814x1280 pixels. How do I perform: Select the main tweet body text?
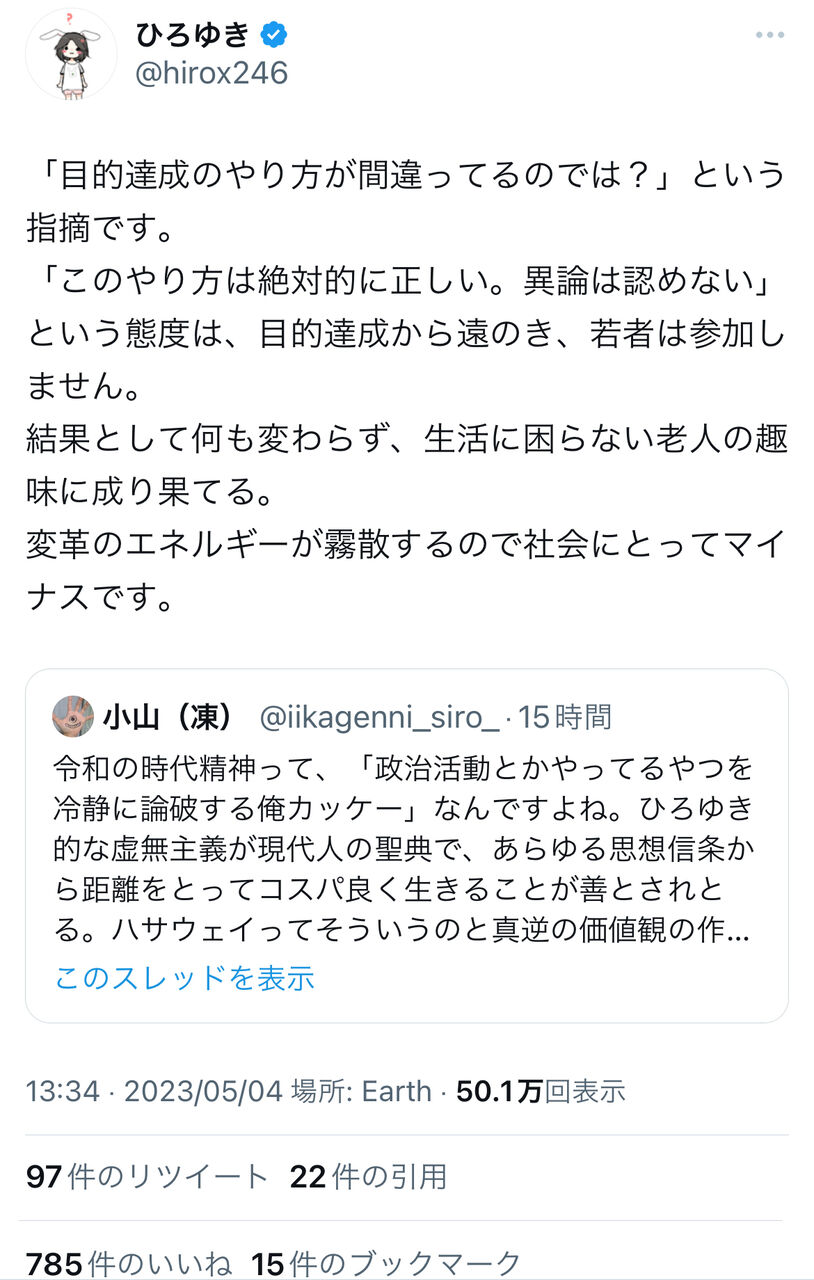407,385
